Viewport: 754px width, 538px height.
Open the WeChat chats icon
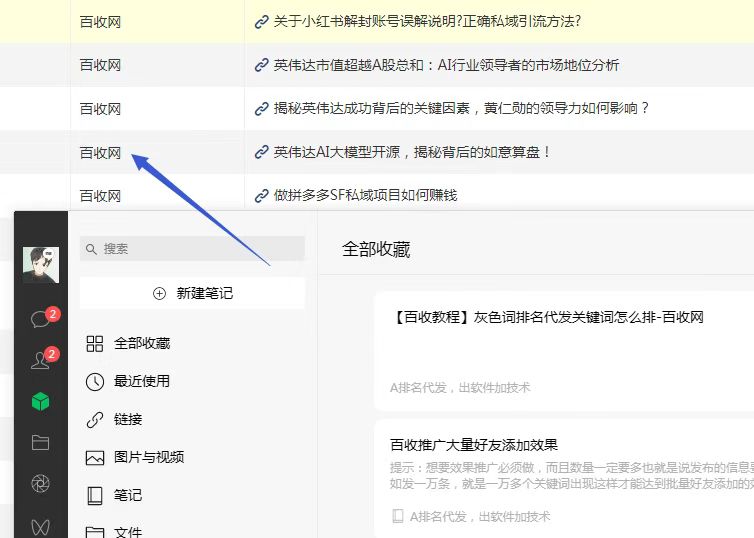[40, 319]
